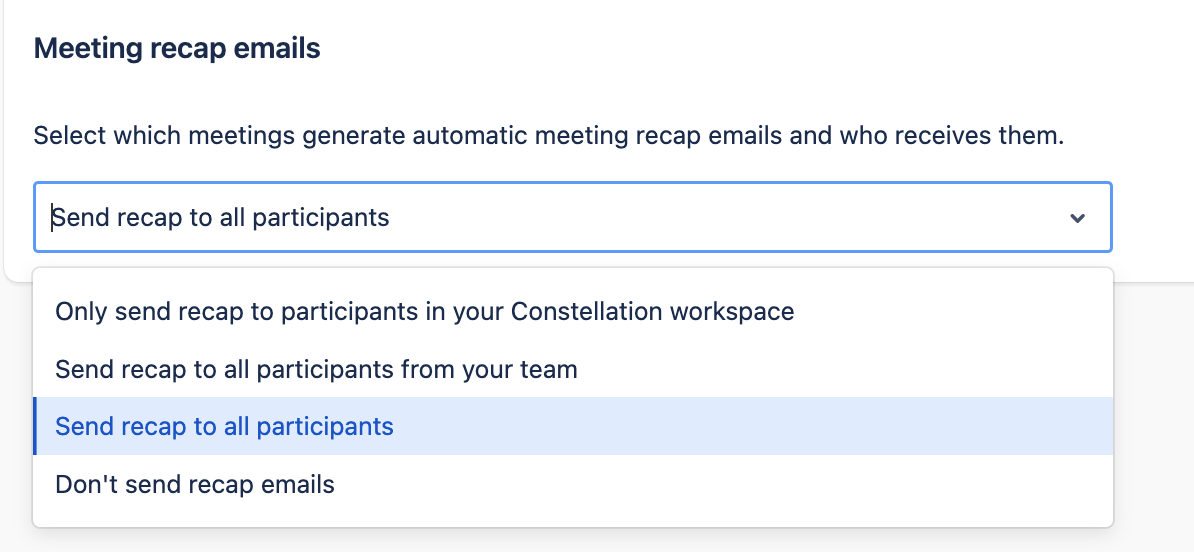
Task: Select "Only send recap to participants in your Constellation workspace"
Action: 424,312
